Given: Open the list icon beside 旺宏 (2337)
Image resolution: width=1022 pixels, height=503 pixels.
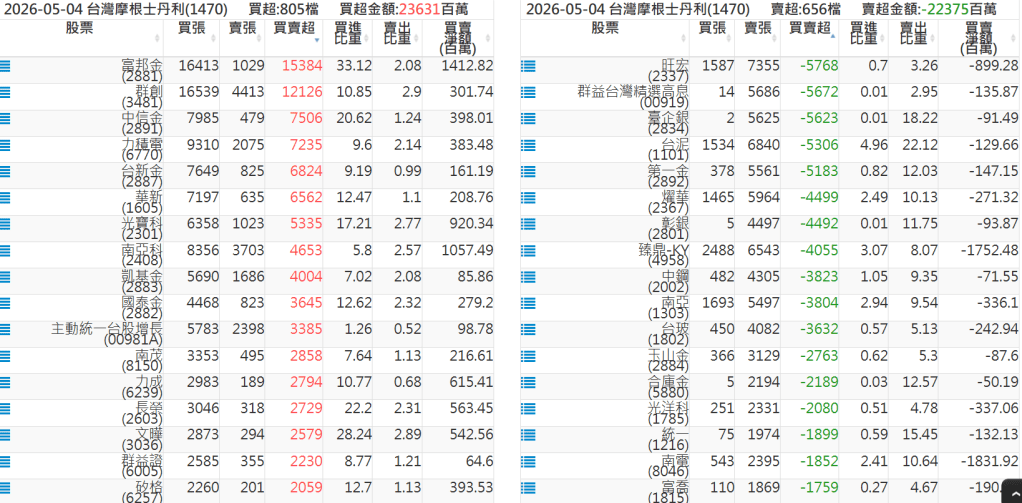Looking at the screenshot, I should click(x=528, y=66).
